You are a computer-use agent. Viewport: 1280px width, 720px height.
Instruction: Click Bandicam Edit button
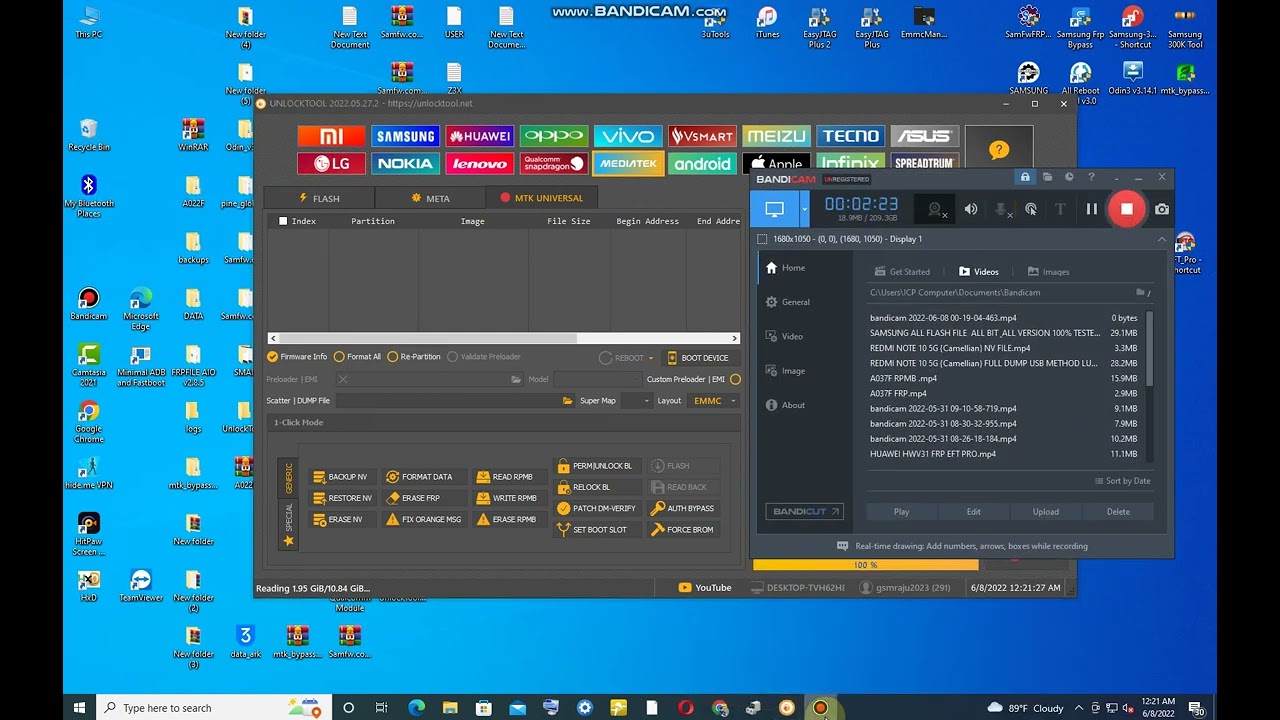973,511
